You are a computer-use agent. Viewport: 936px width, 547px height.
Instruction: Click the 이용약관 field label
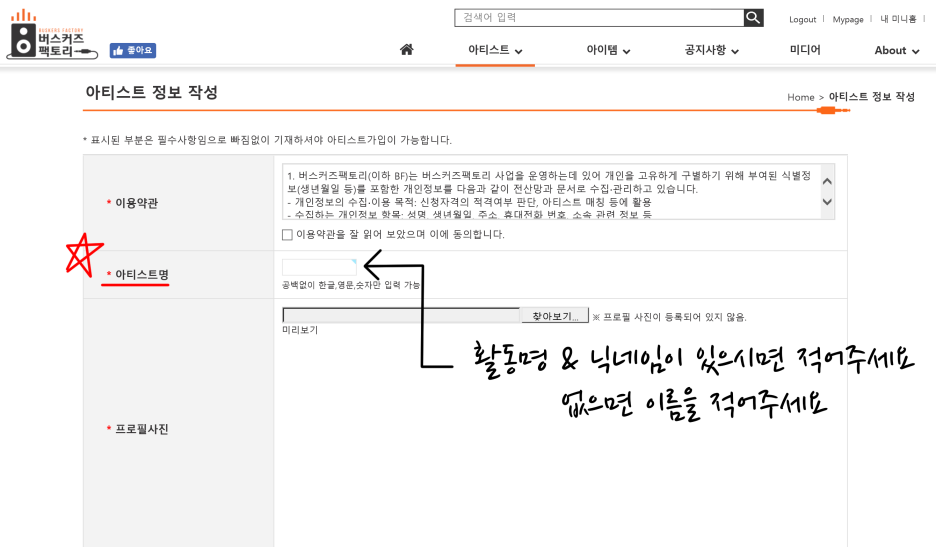click(136, 203)
